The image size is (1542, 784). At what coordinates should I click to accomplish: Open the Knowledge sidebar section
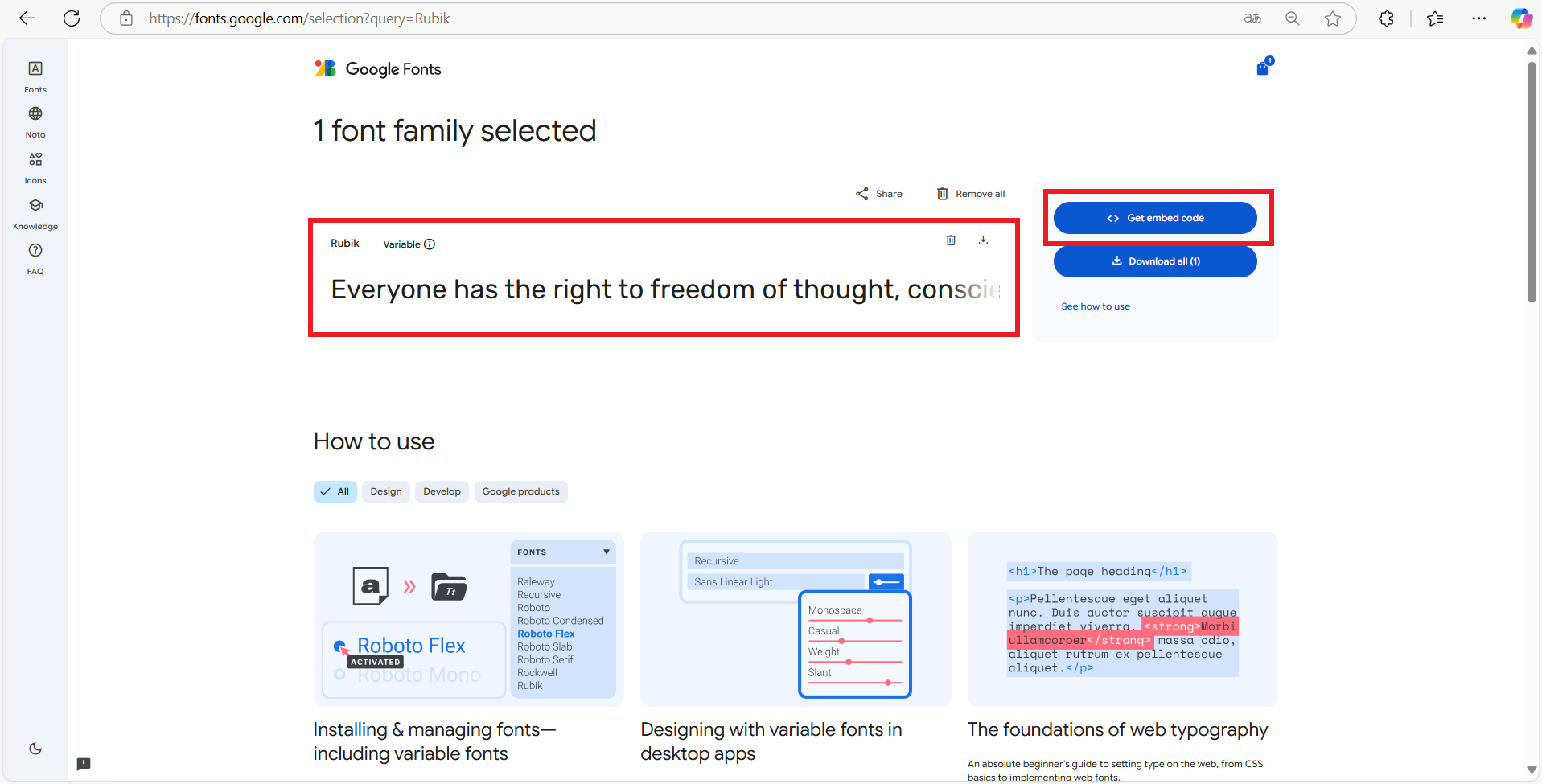tap(35, 212)
